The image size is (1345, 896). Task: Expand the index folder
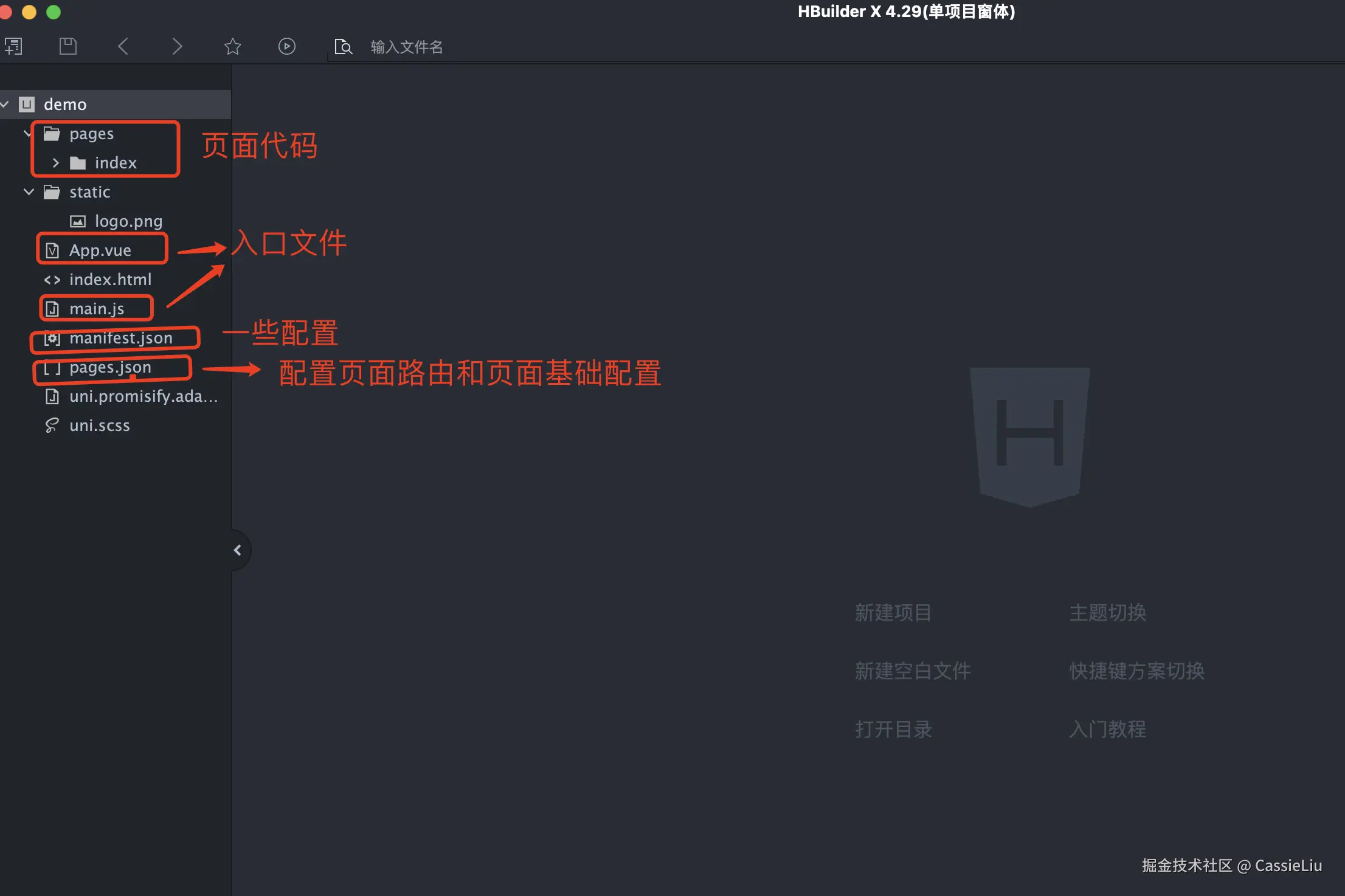pos(56,163)
